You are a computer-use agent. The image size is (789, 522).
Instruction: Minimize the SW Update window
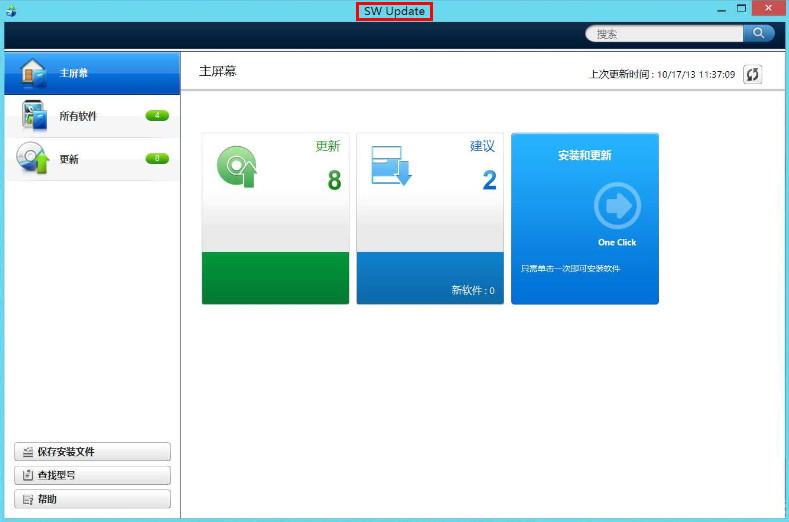pos(722,9)
